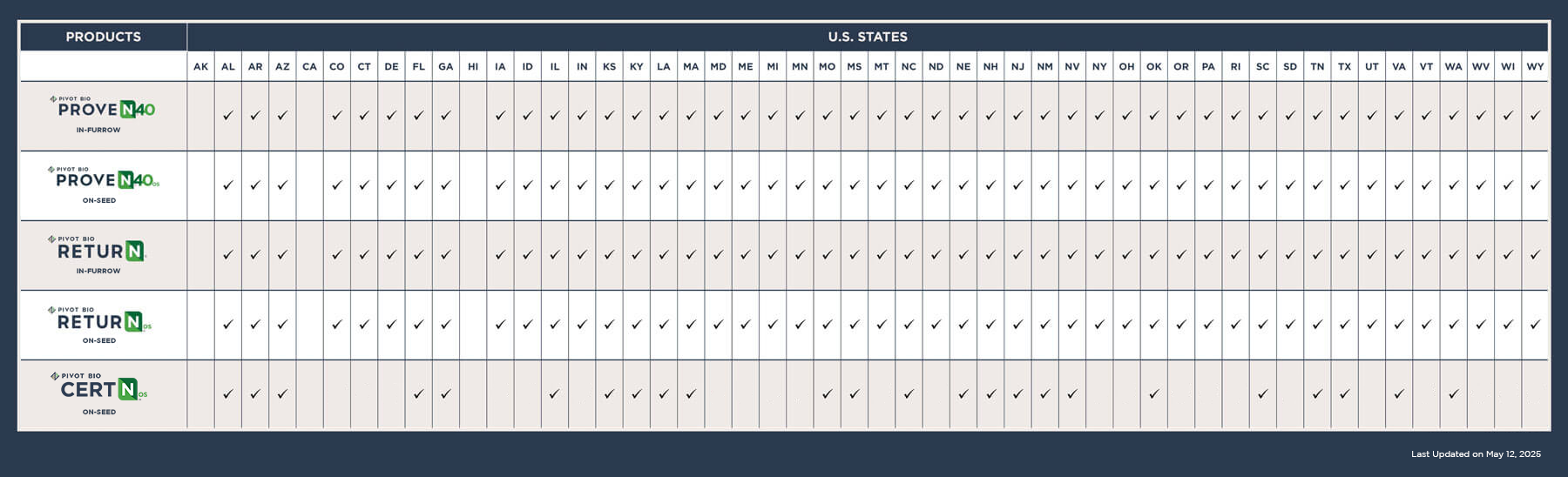Click the NE state column header
1568x477 pixels.
click(963, 66)
